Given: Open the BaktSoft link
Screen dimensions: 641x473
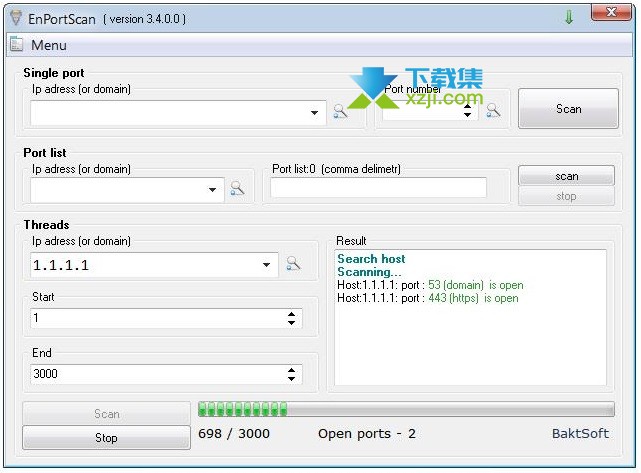Looking at the screenshot, I should (x=580, y=434).
